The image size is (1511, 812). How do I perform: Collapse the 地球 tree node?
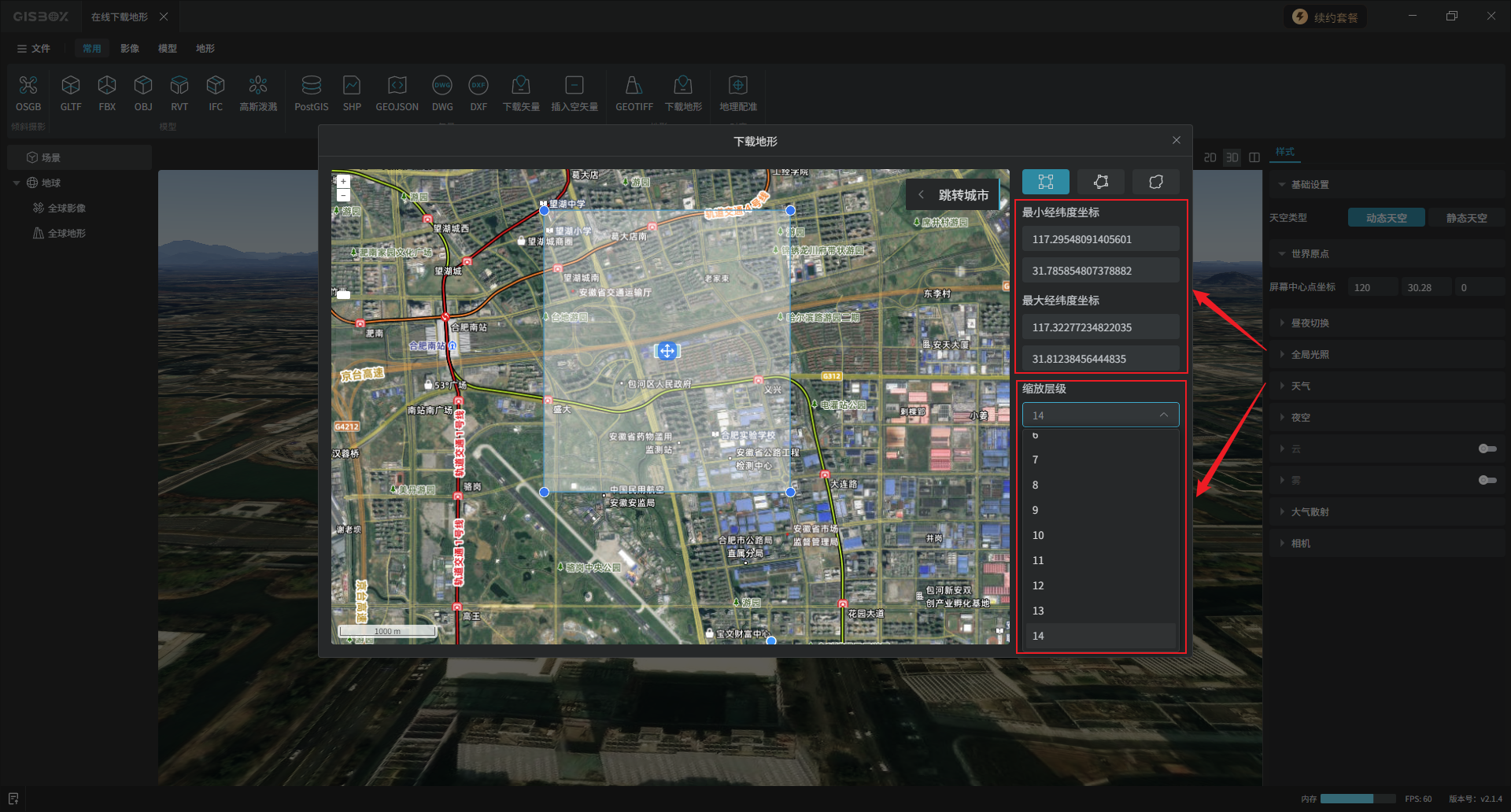tap(17, 183)
